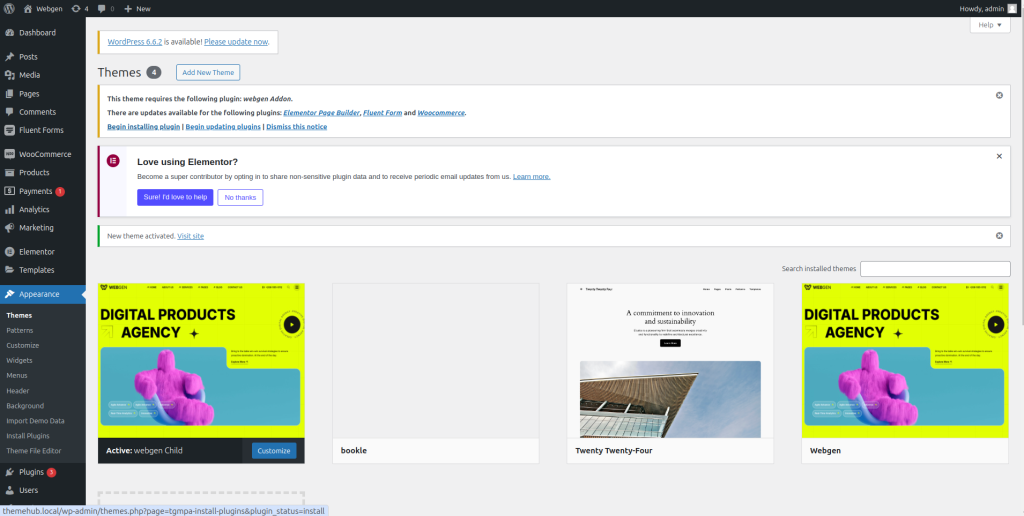The width and height of the screenshot is (1024, 516).
Task: Click the admin avatar picture
Action: point(1012,8)
